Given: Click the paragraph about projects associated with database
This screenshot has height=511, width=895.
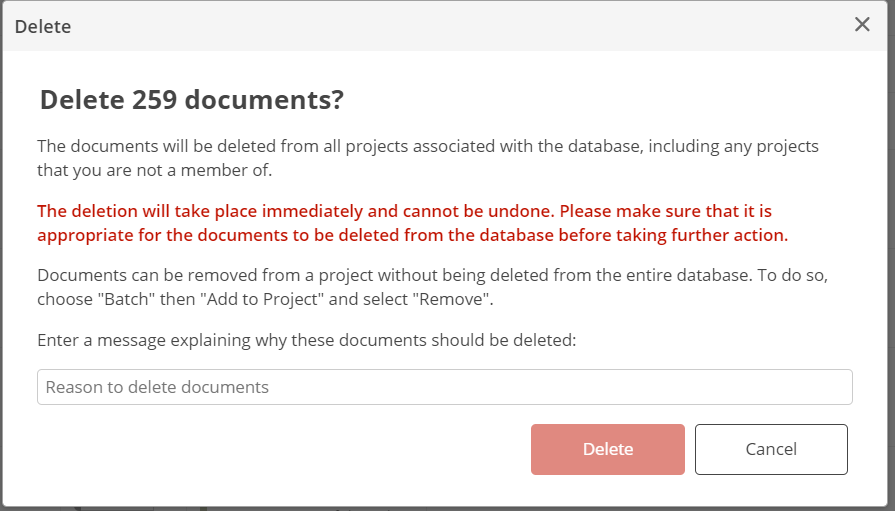Looking at the screenshot, I should pos(428,158).
